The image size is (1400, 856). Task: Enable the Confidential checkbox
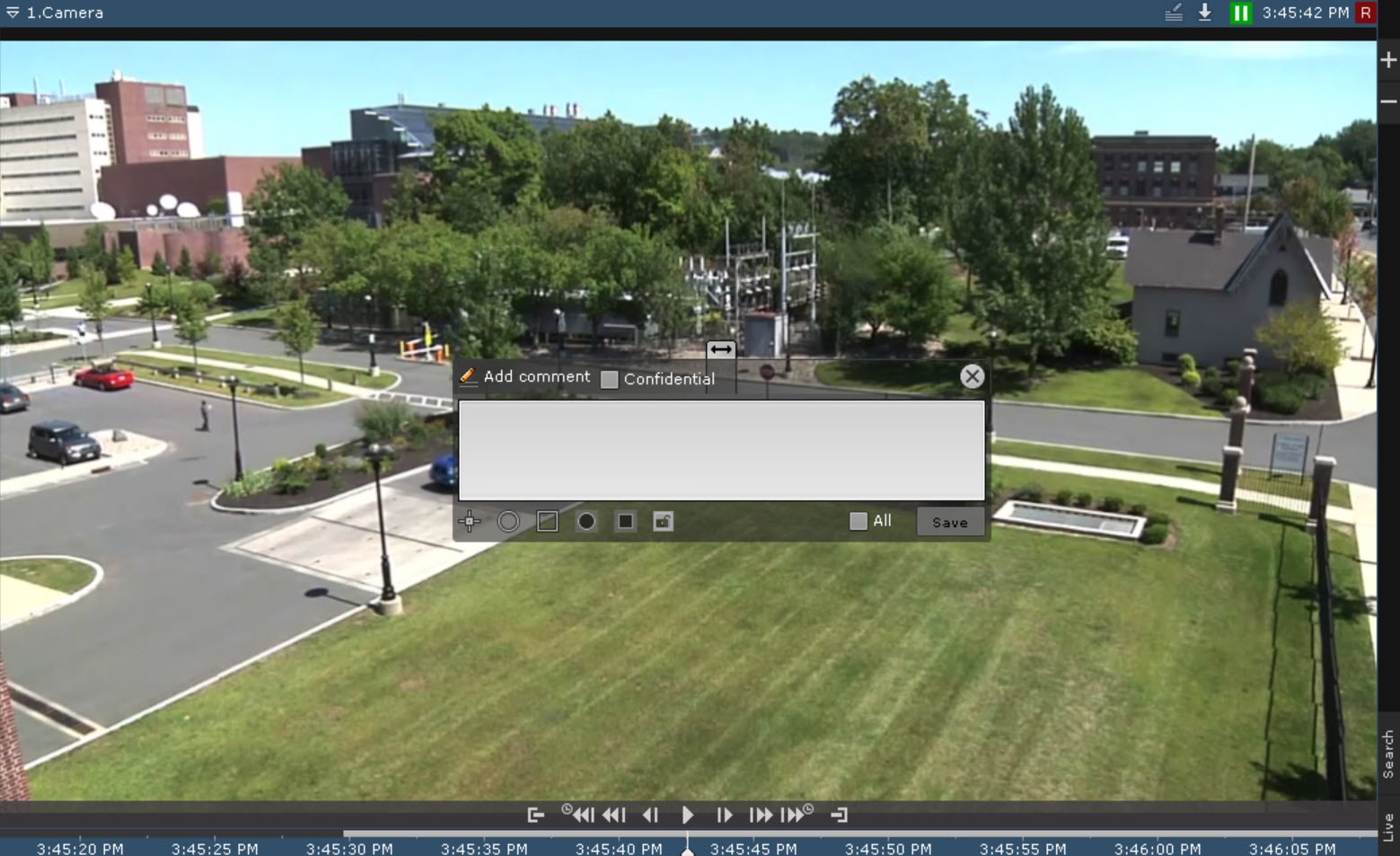610,379
